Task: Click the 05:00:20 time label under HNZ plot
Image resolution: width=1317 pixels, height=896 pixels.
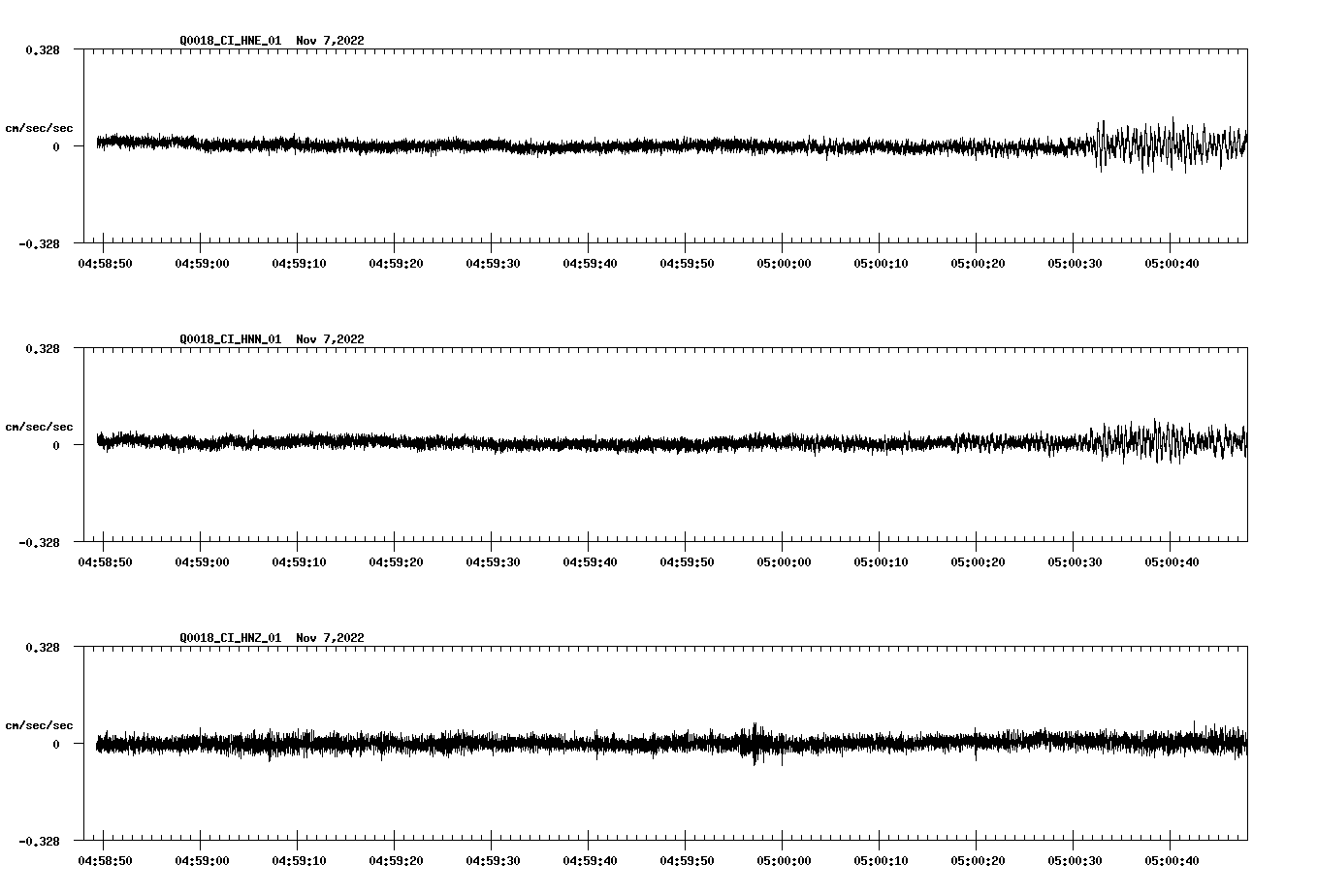Action: coord(979,861)
